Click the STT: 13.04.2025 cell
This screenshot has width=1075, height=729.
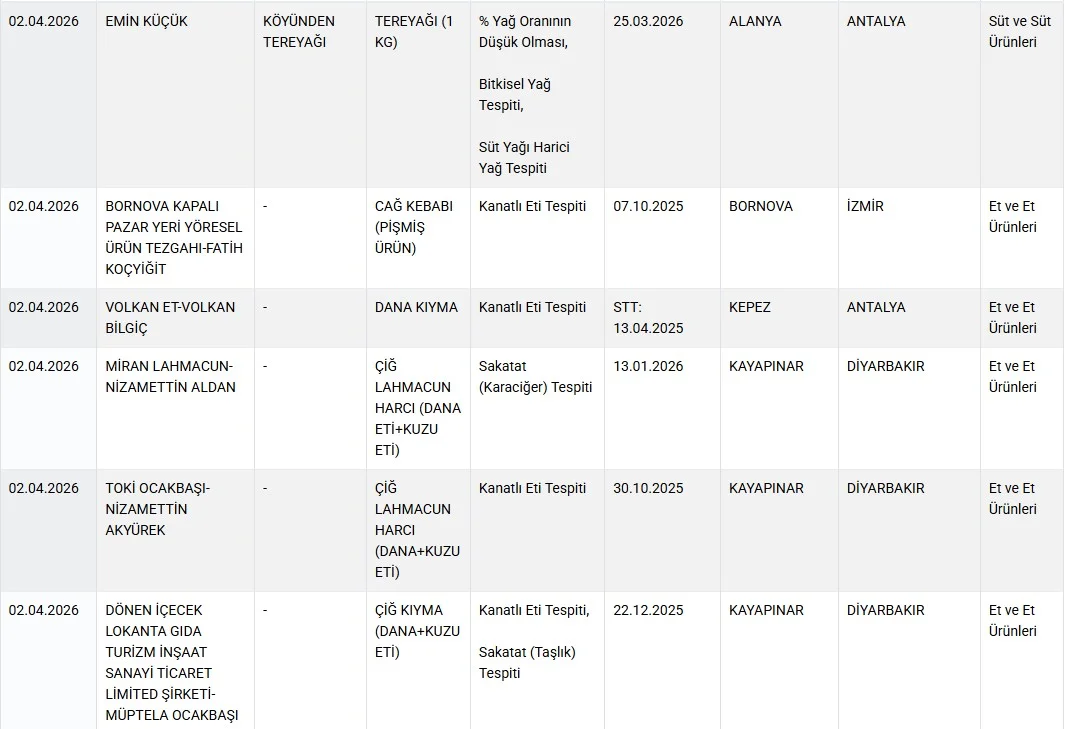648,318
